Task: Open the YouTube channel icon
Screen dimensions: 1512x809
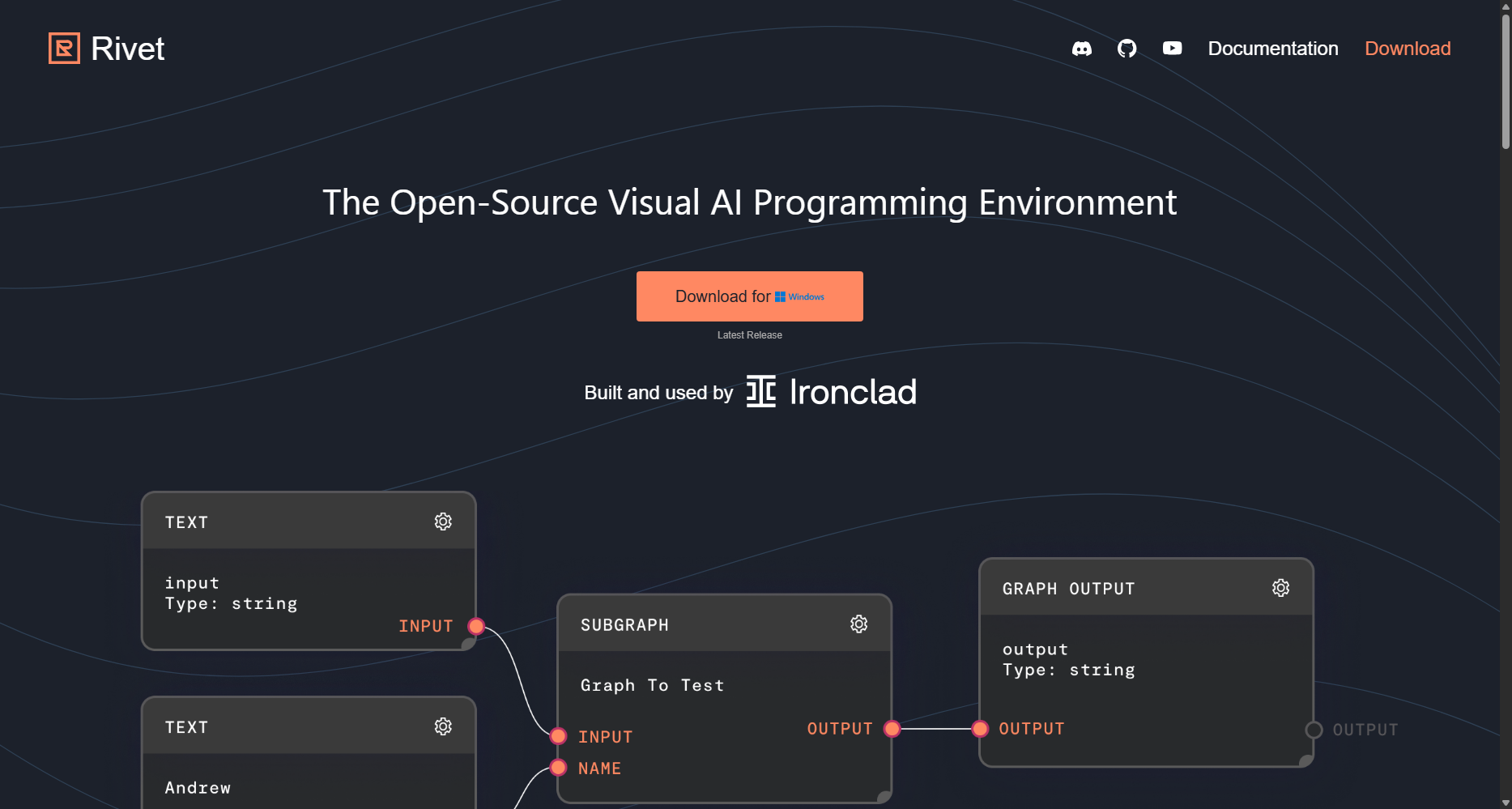Action: click(1172, 49)
